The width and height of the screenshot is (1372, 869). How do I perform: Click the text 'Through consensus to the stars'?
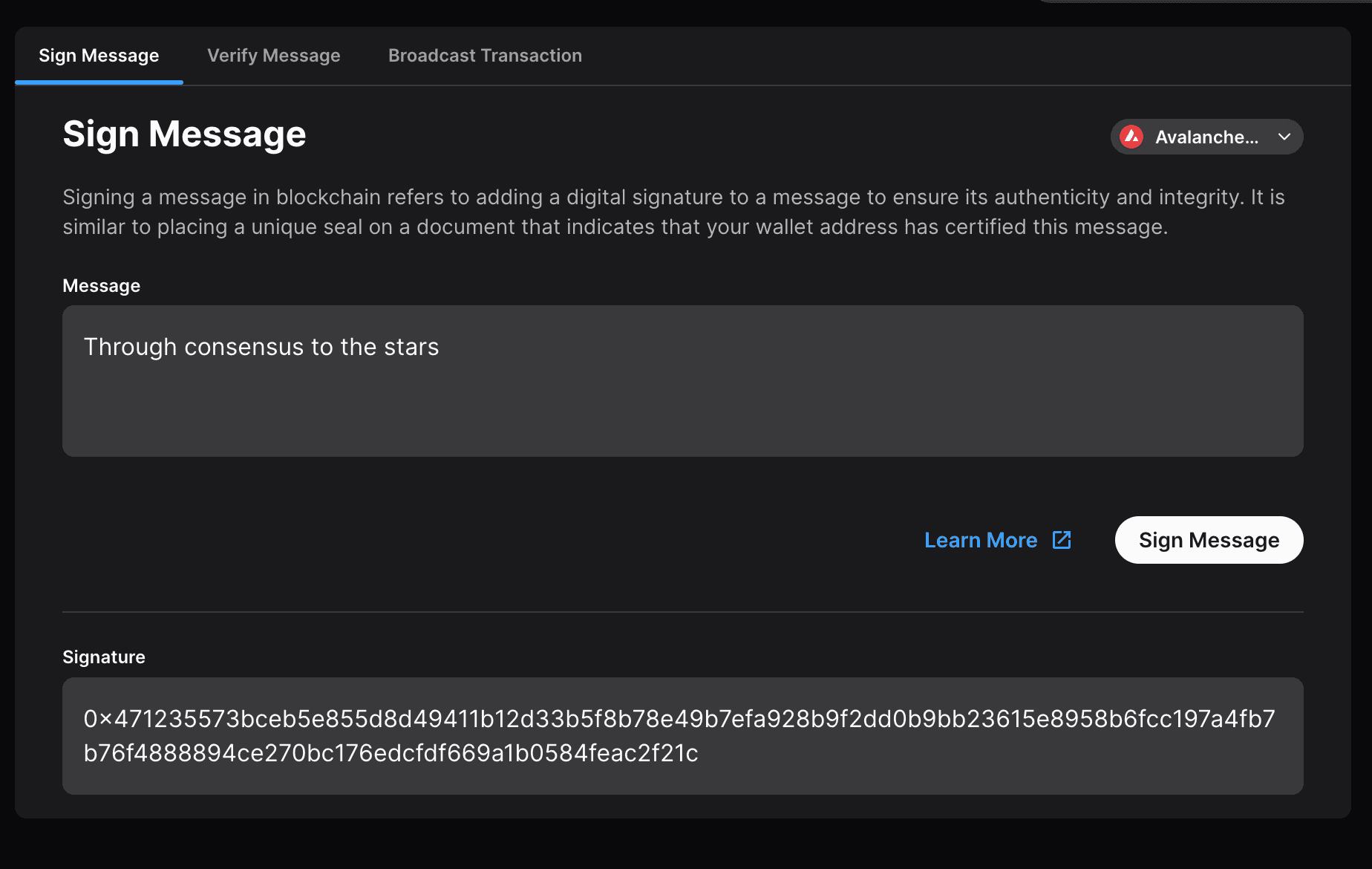pyautogui.click(x=261, y=347)
